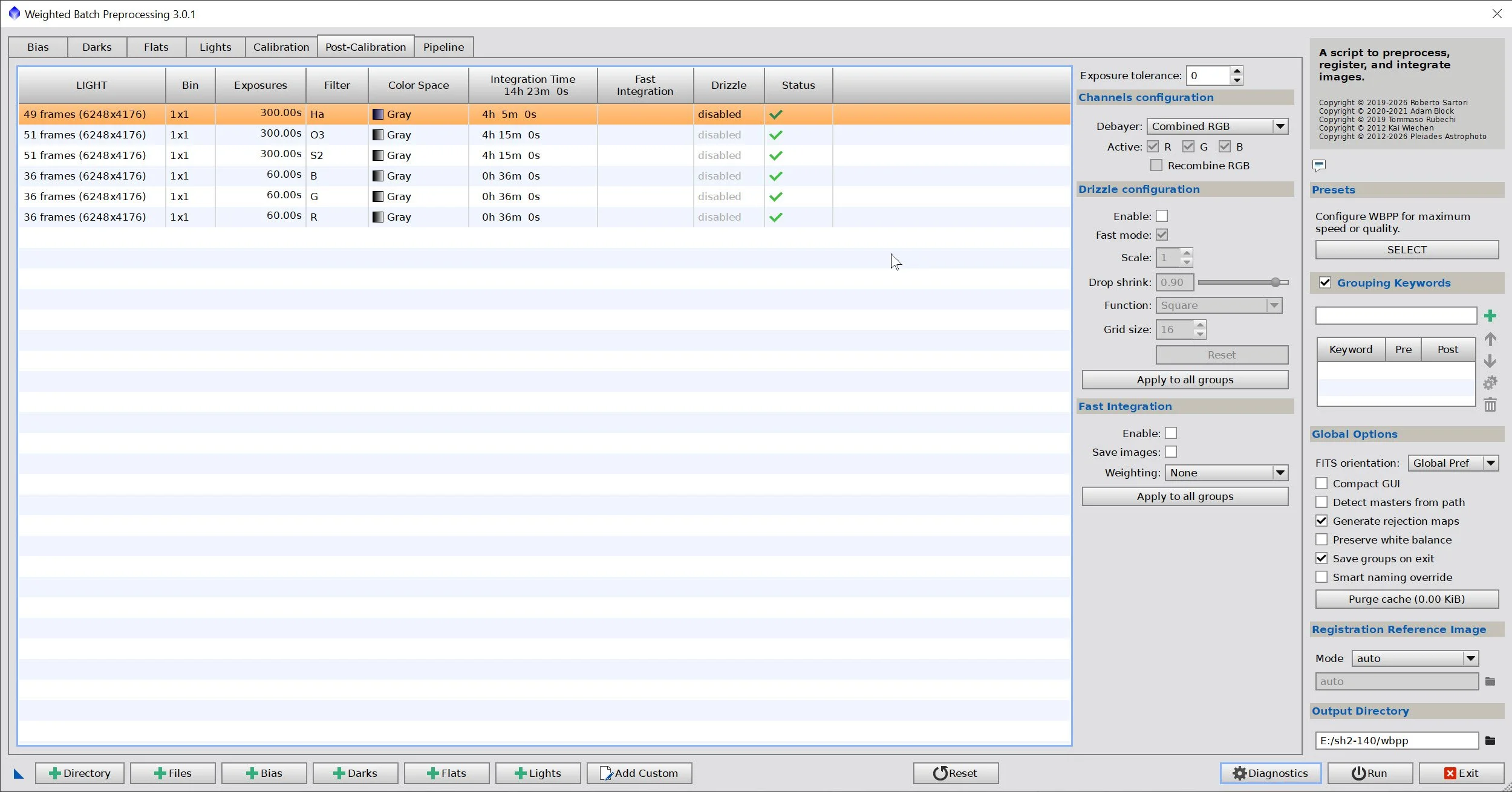Switch to the Lights tab

coord(215,47)
